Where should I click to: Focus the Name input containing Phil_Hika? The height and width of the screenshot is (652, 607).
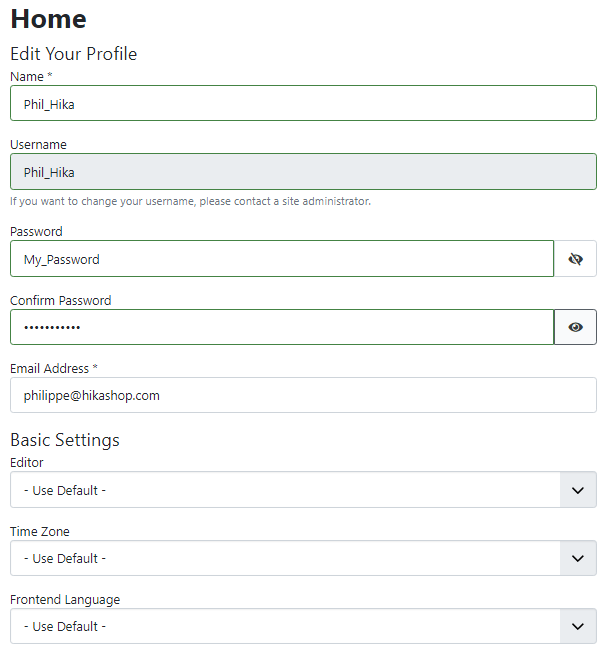click(x=304, y=103)
